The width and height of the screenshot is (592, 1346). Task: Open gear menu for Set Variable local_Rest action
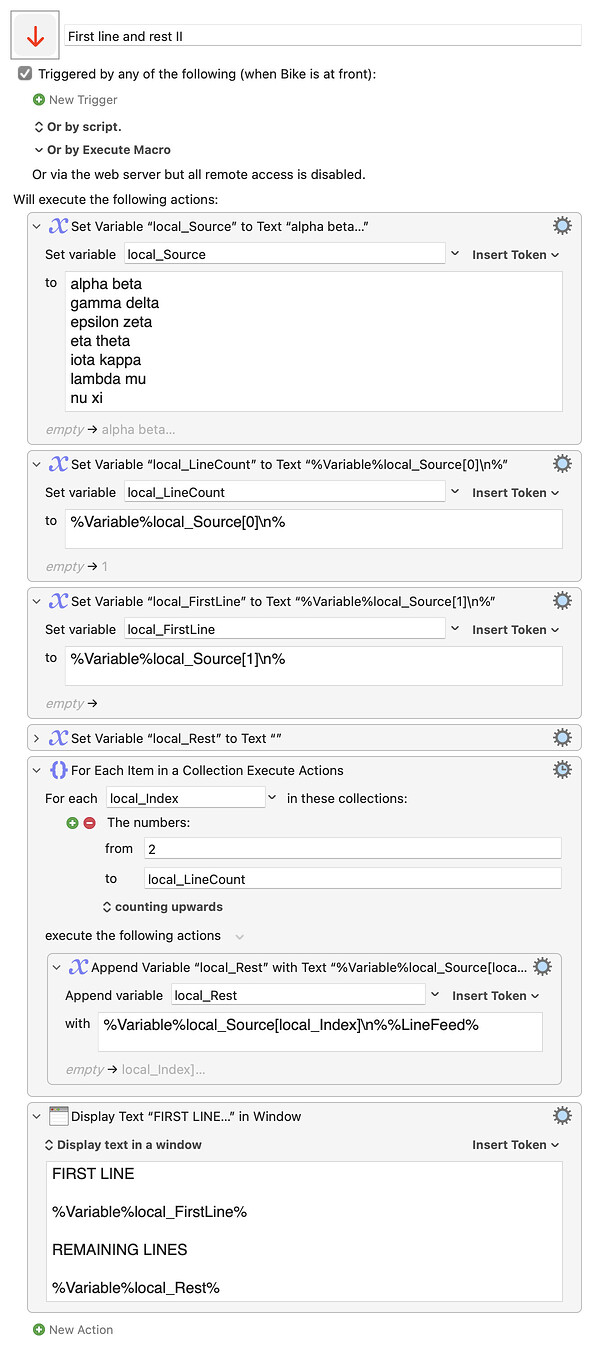pos(562,738)
